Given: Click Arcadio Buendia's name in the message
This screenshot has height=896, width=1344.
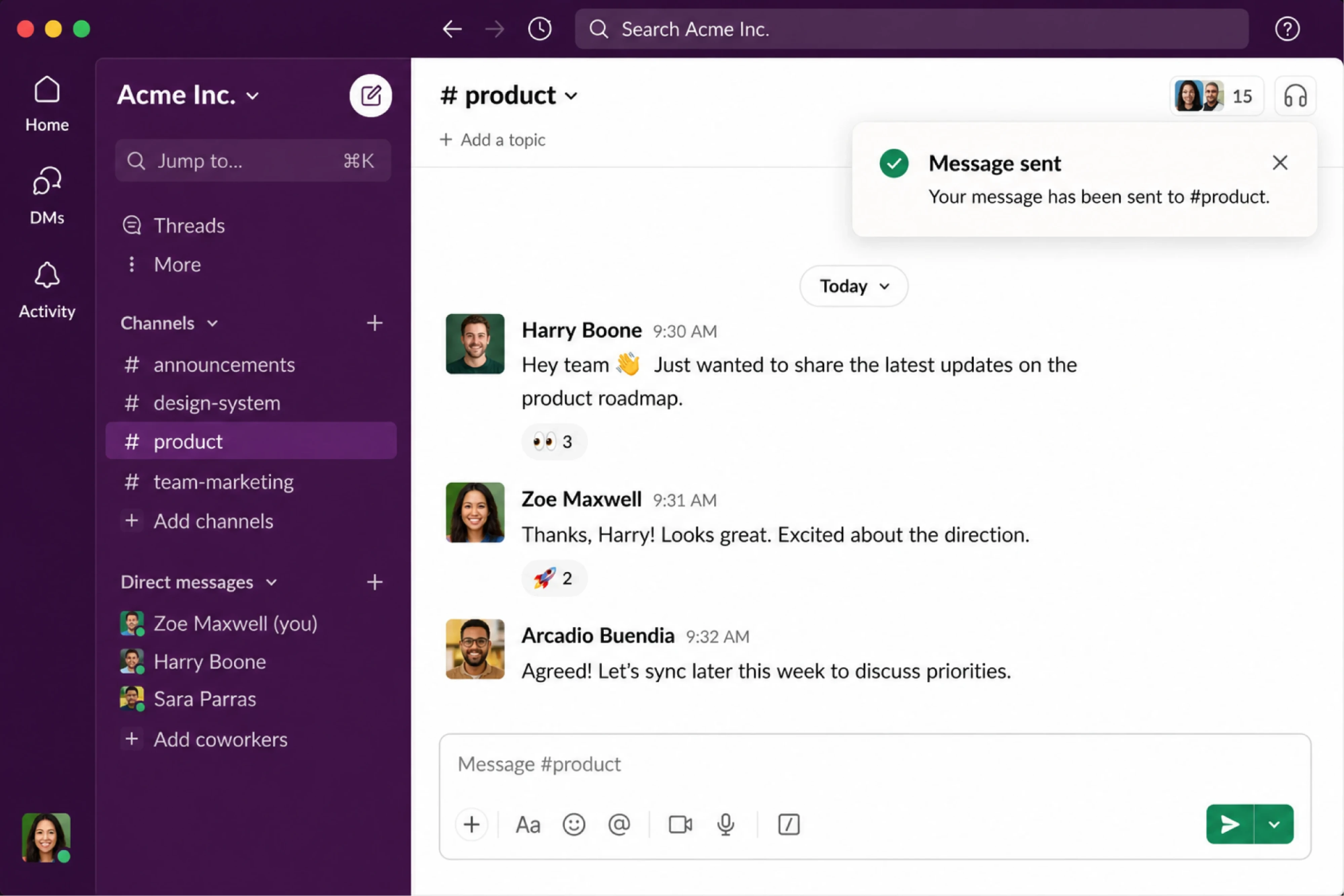Looking at the screenshot, I should (598, 636).
